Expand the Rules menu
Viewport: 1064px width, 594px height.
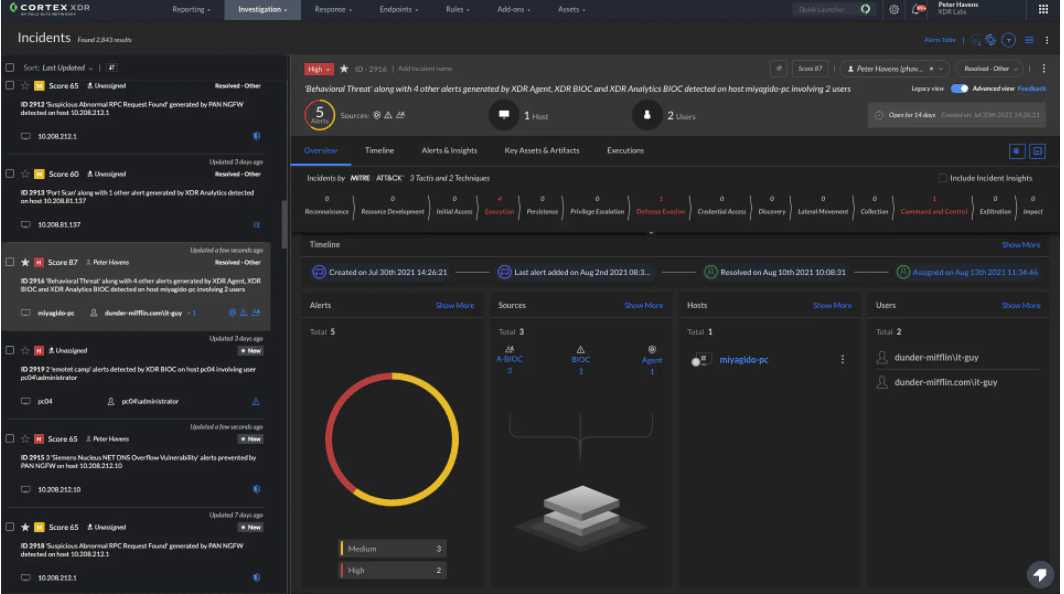457,10
